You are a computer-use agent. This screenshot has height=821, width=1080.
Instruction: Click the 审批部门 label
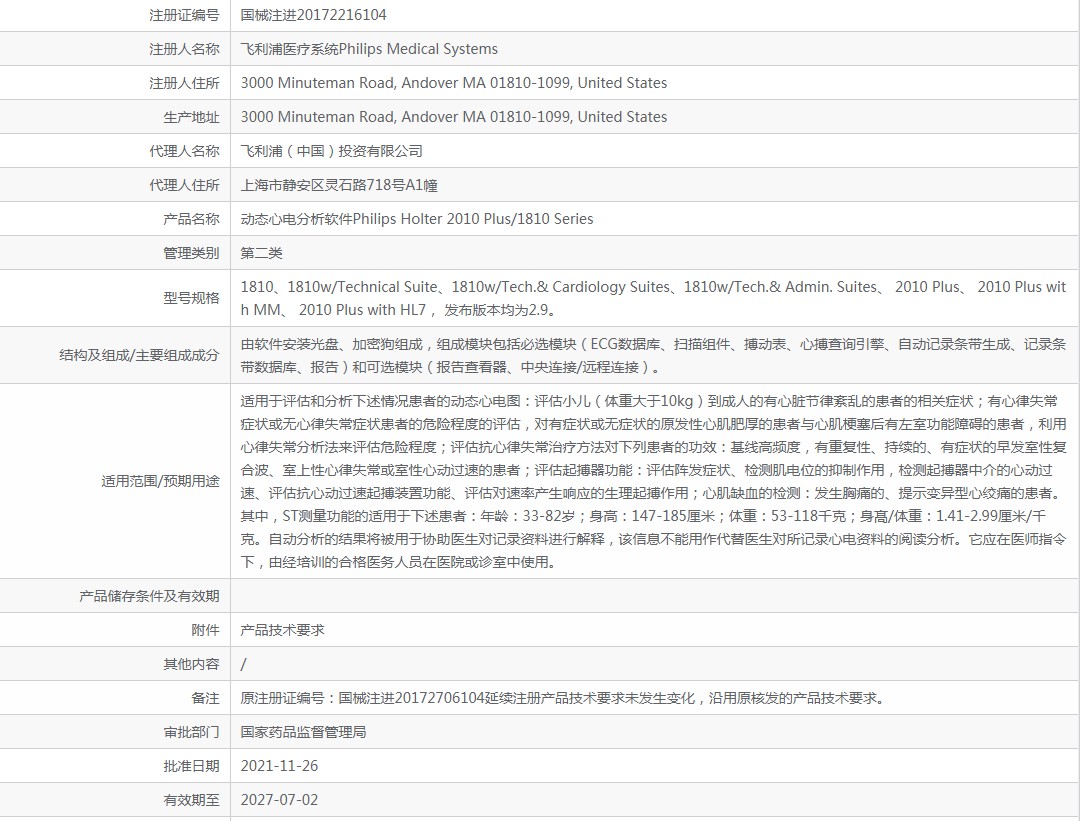tap(191, 732)
